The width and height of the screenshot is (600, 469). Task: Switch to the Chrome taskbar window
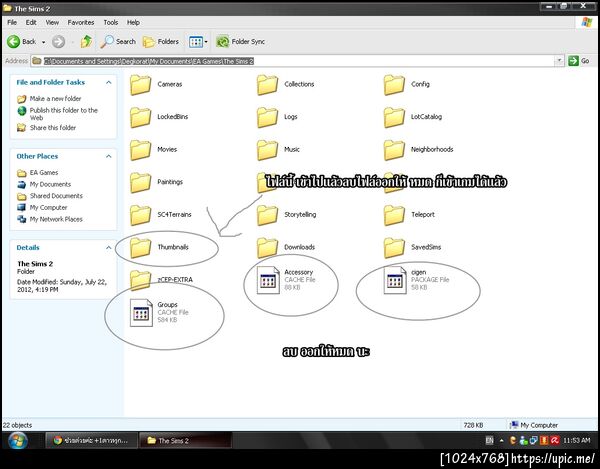91,440
